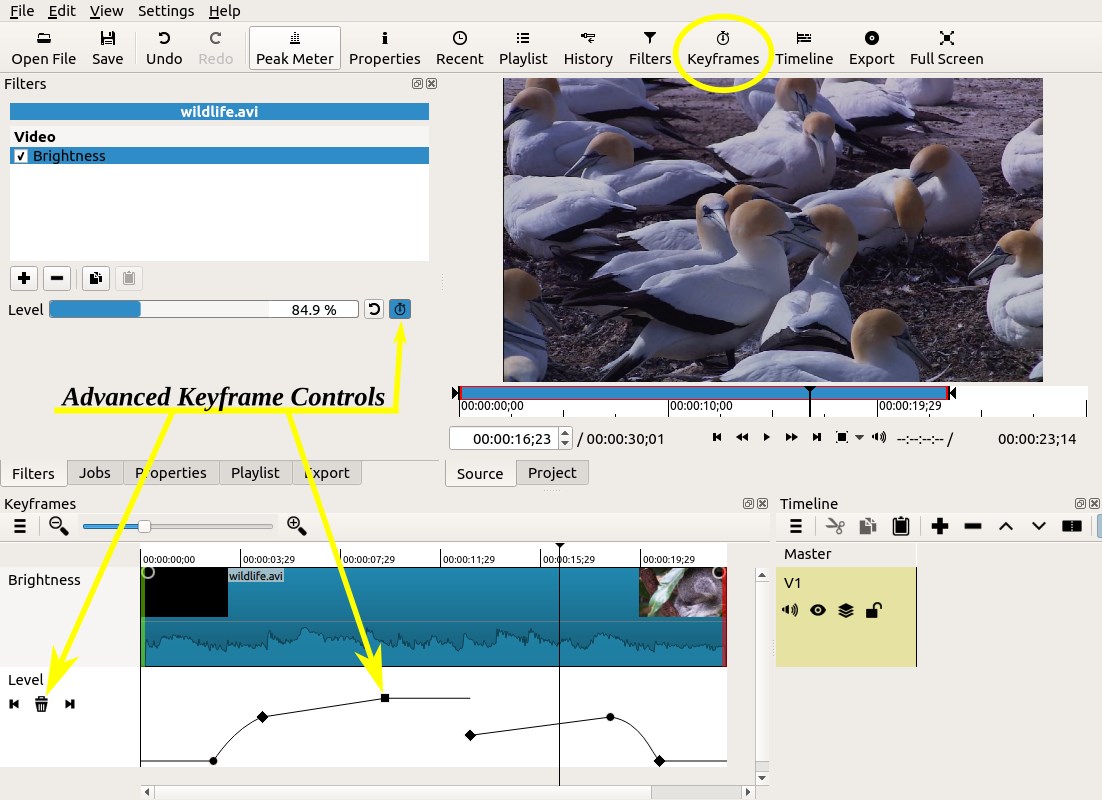Switch to the Project tab
Viewport: 1102px width, 800px height.
pyautogui.click(x=552, y=473)
